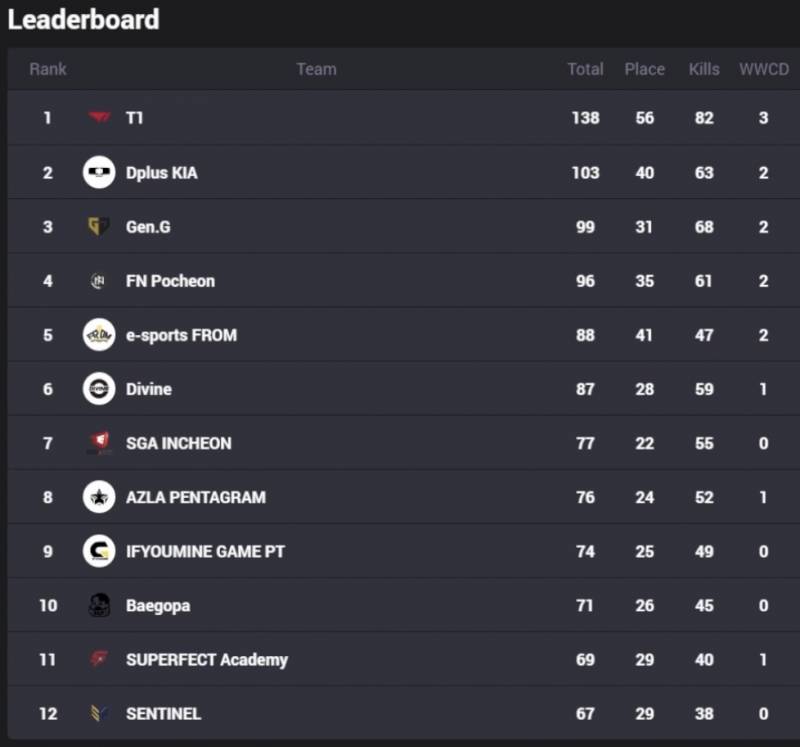
Task: Sort by the Kills column header
Action: pos(704,69)
